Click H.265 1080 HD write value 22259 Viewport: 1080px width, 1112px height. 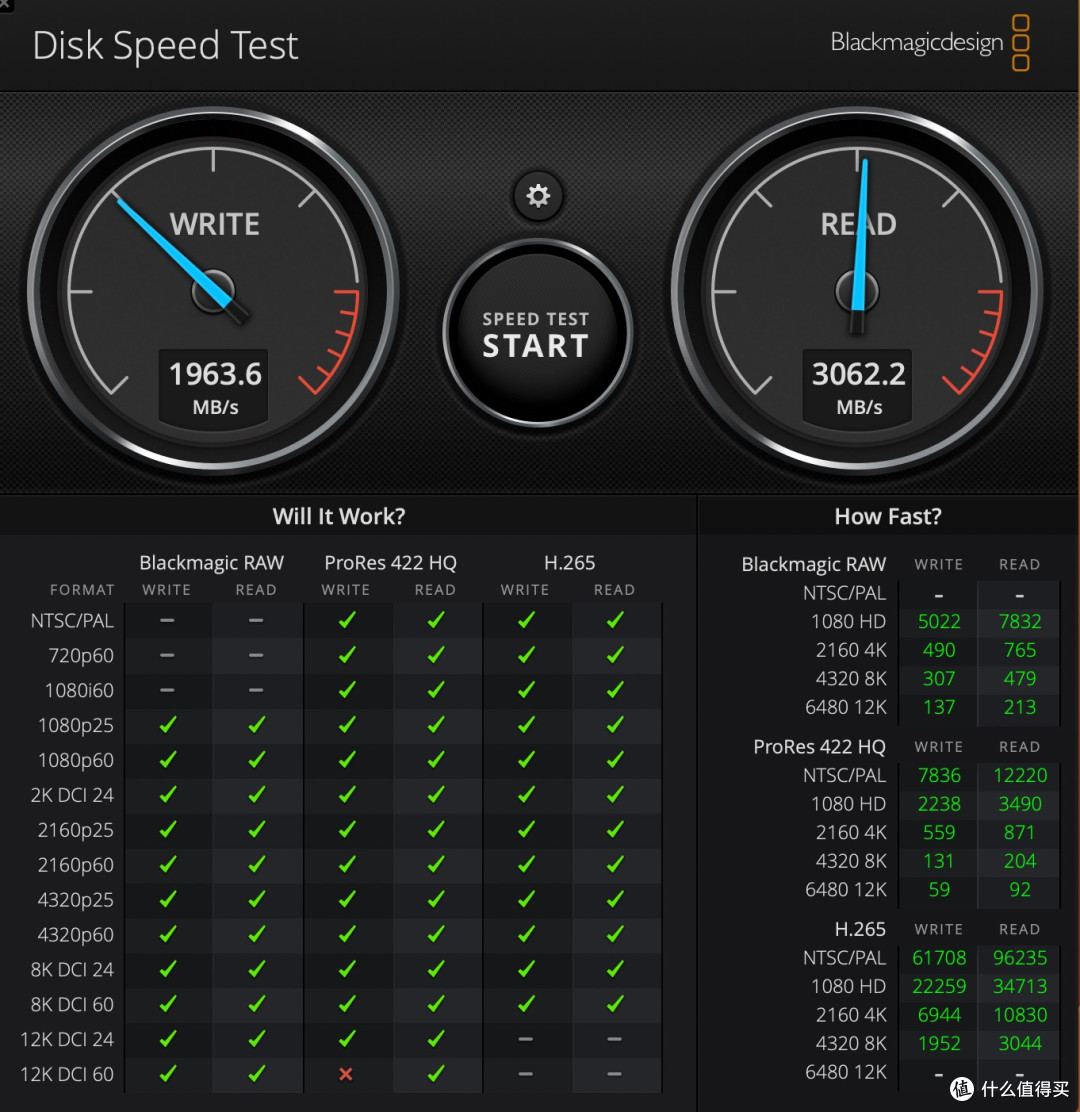click(939, 986)
